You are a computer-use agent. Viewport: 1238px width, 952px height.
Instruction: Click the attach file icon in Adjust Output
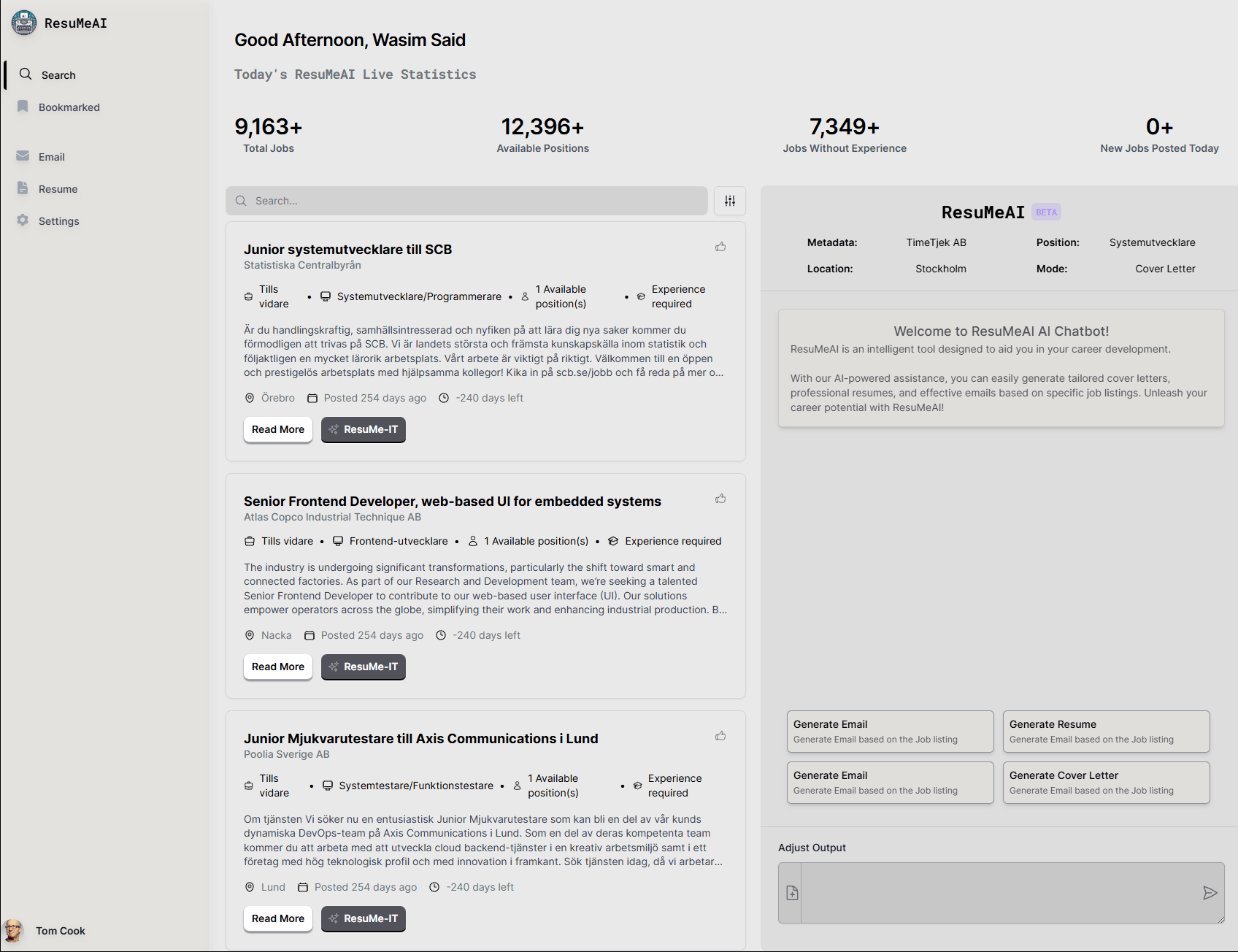point(792,893)
